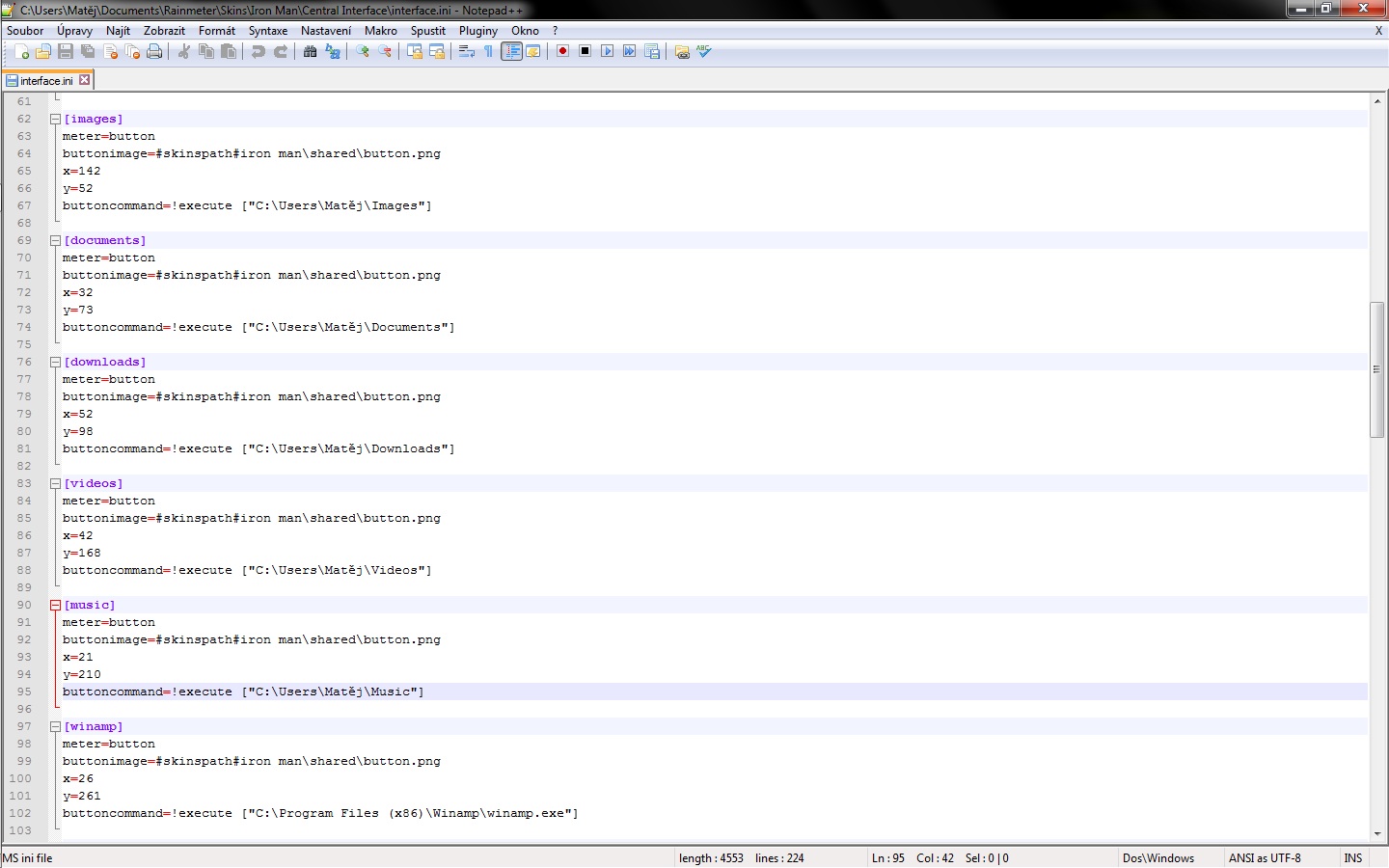
Task: Click the Find and Replace icon
Action: pyautogui.click(x=333, y=52)
